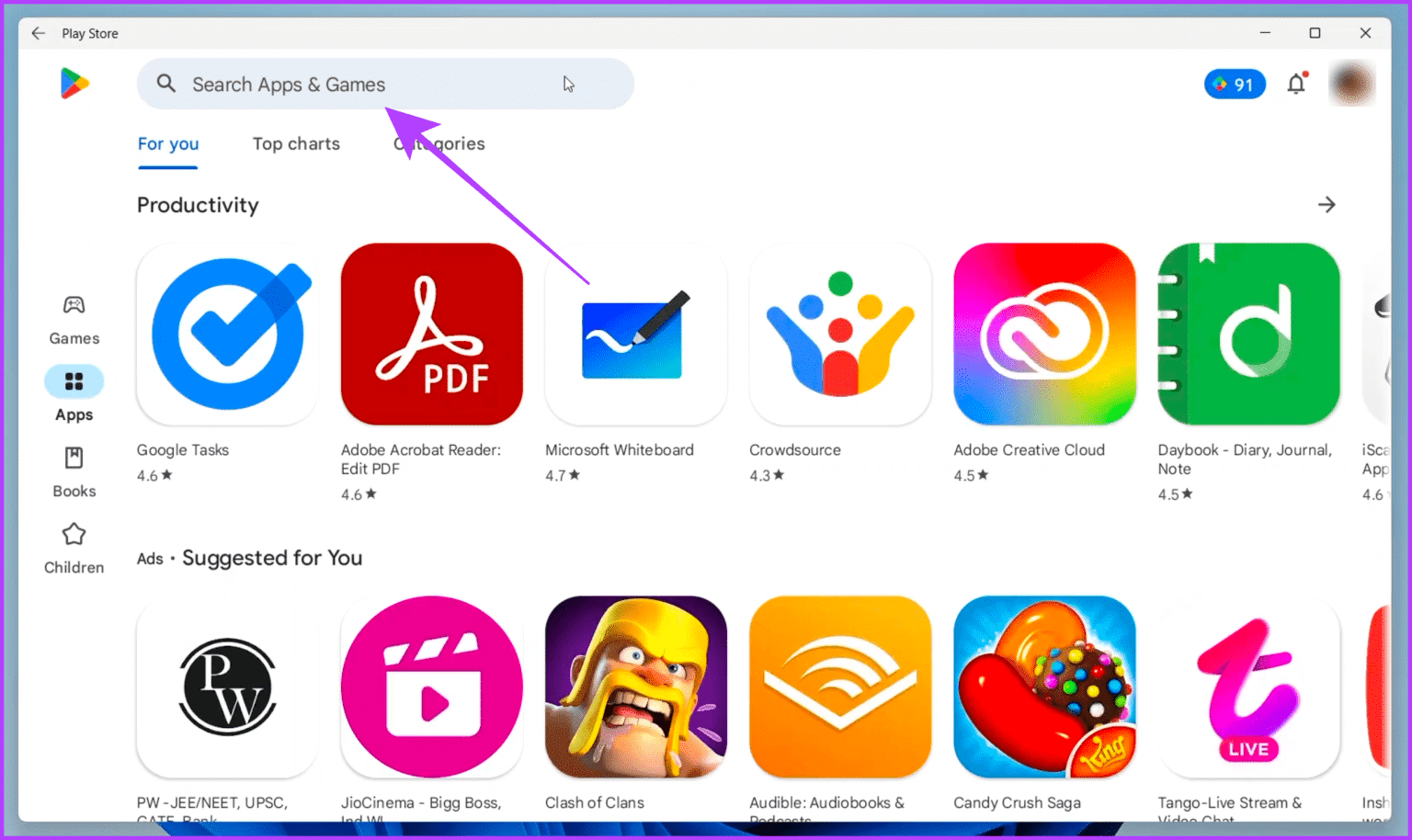Click the Clash of Clans title text
The image size is (1412, 840).
pos(595,803)
